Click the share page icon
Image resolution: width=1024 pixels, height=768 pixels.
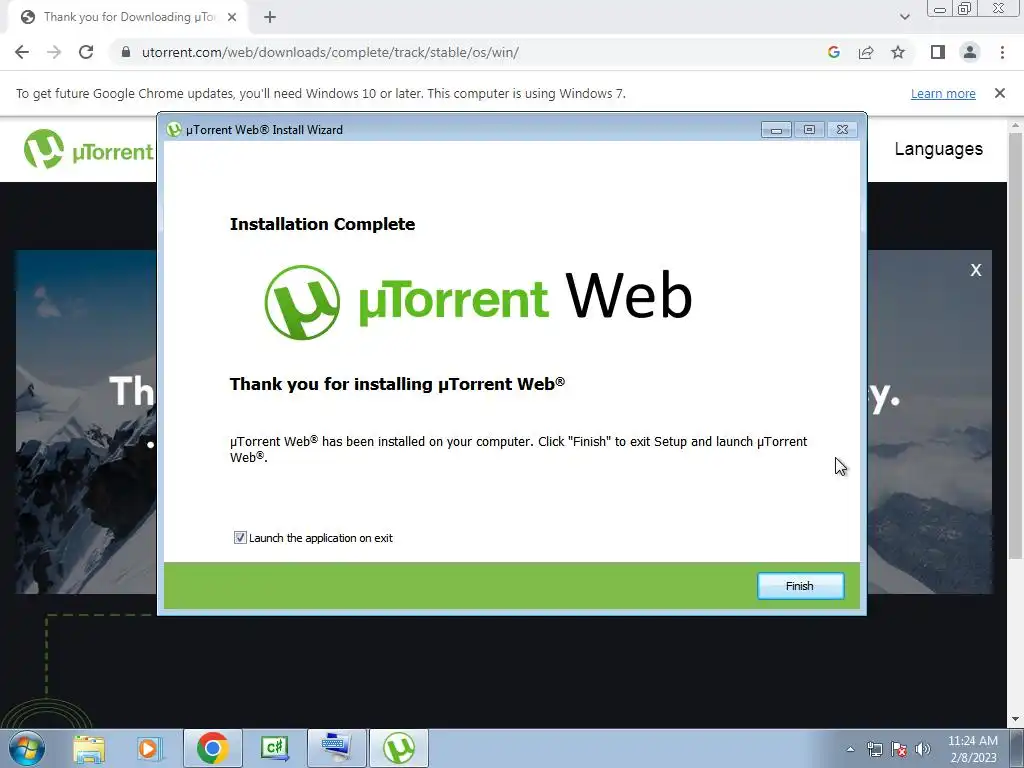(x=866, y=52)
